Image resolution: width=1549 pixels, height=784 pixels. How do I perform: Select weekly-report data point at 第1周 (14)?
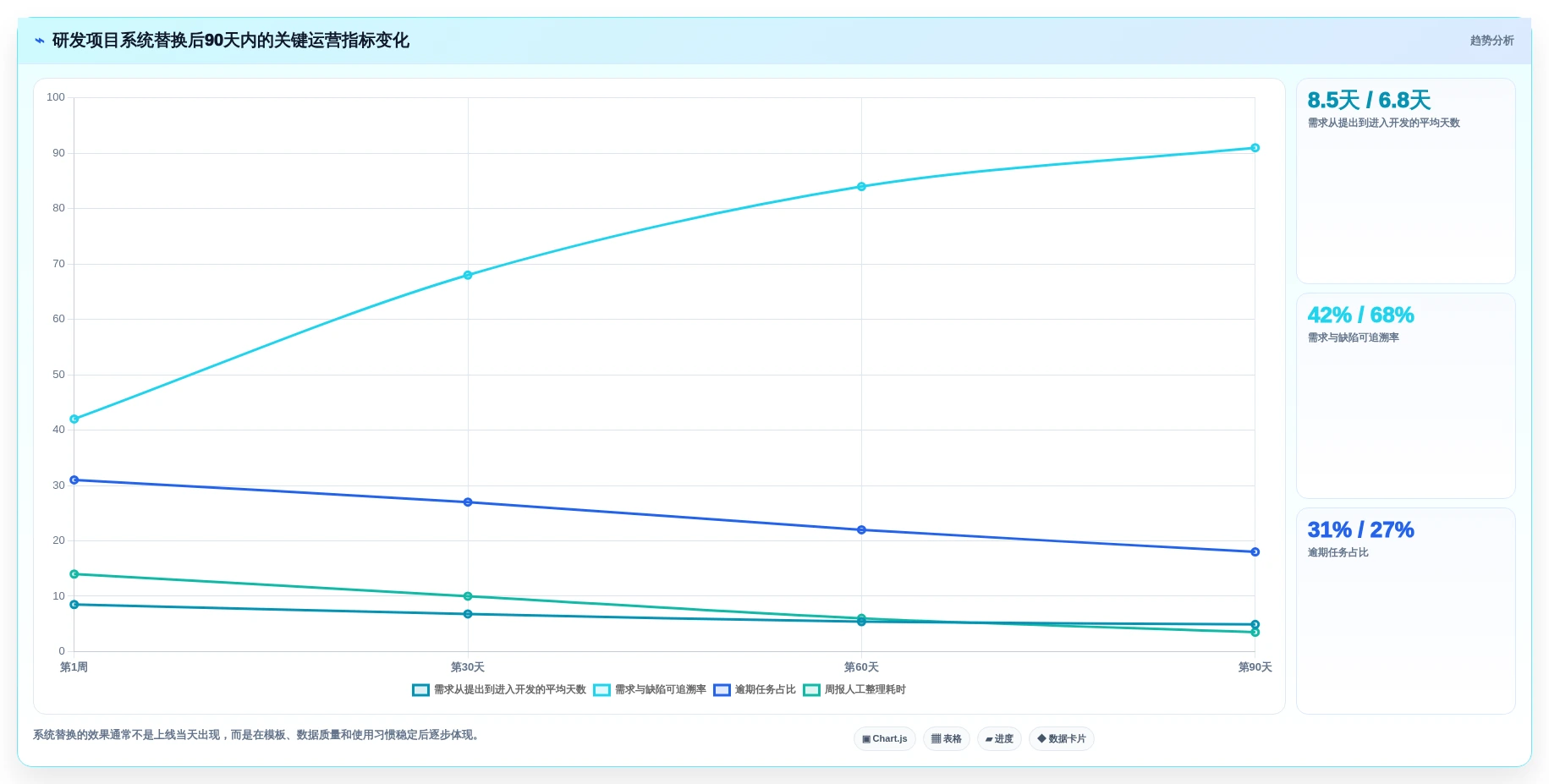point(74,574)
